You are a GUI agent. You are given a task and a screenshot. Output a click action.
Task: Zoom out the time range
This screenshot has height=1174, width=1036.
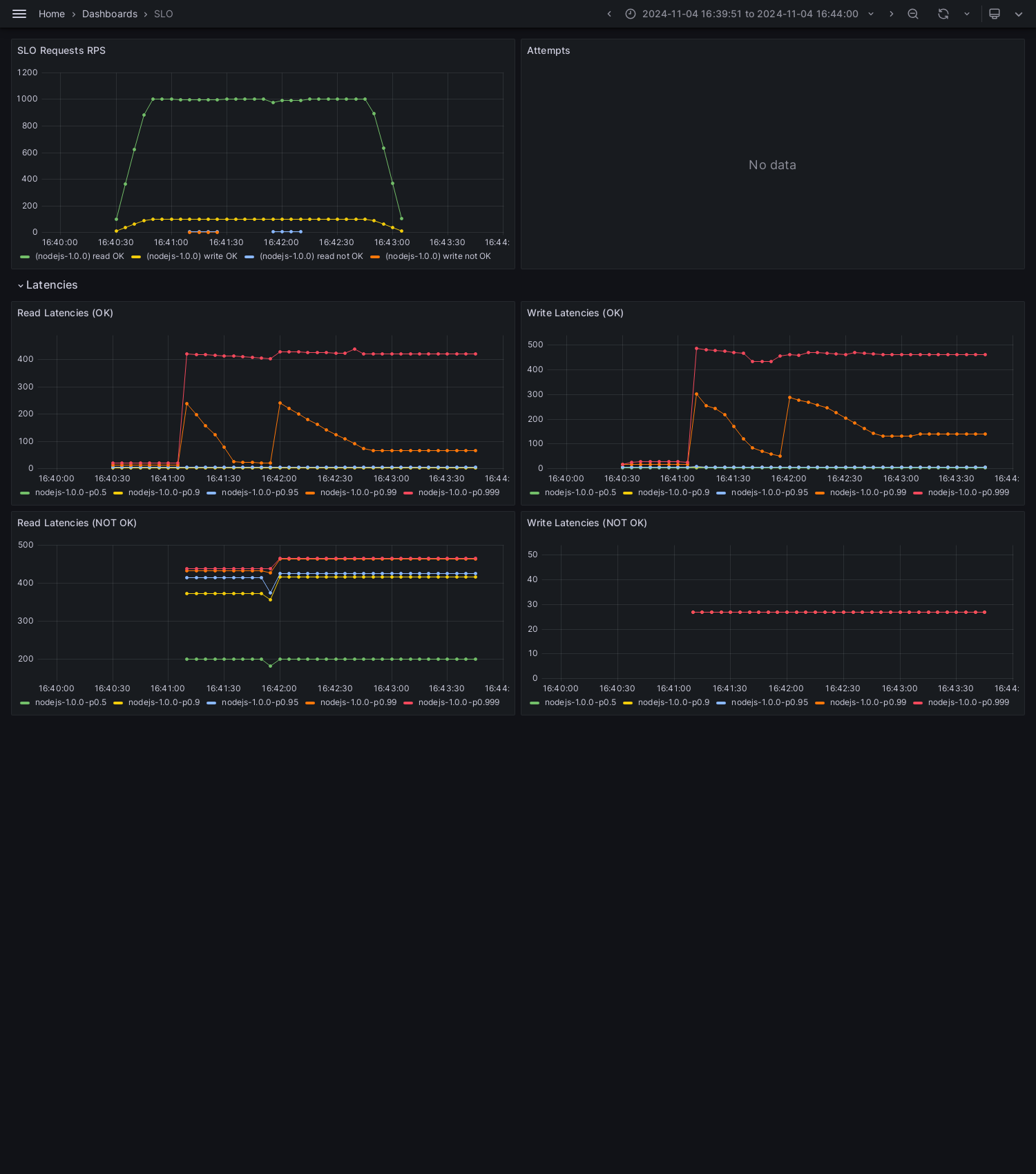(913, 14)
